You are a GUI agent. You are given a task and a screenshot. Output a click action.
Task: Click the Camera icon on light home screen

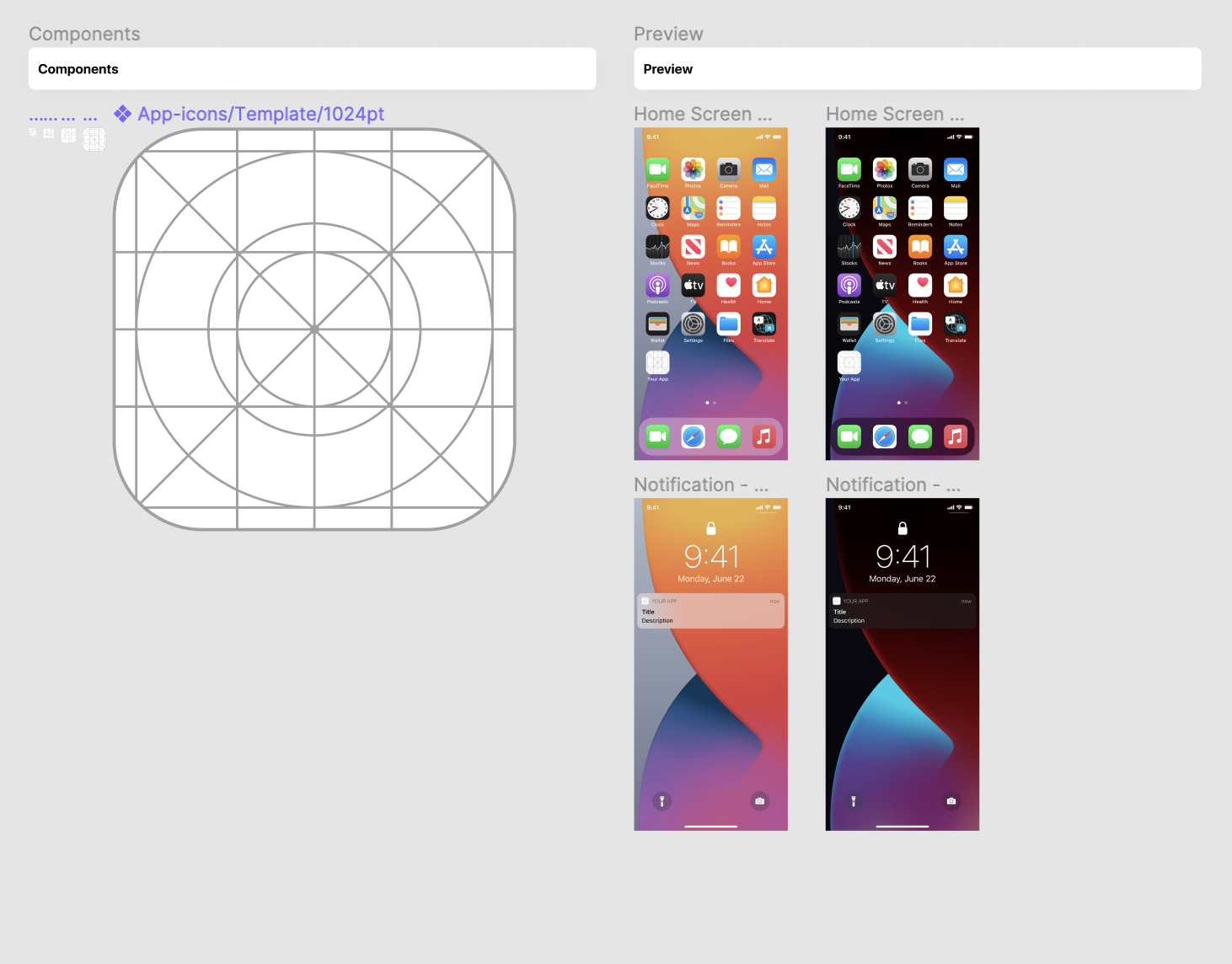(x=728, y=169)
